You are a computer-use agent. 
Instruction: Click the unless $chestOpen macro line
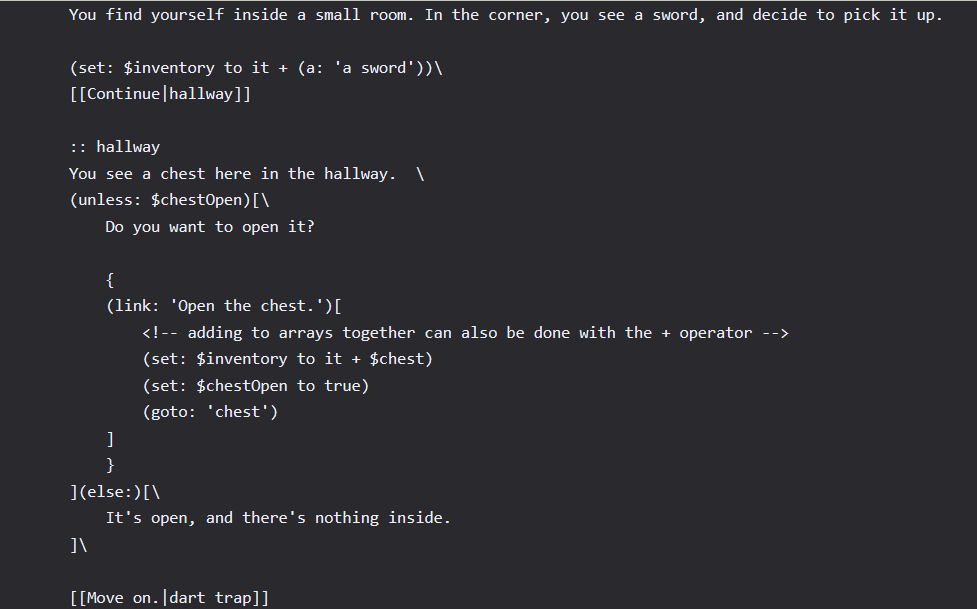(170, 200)
